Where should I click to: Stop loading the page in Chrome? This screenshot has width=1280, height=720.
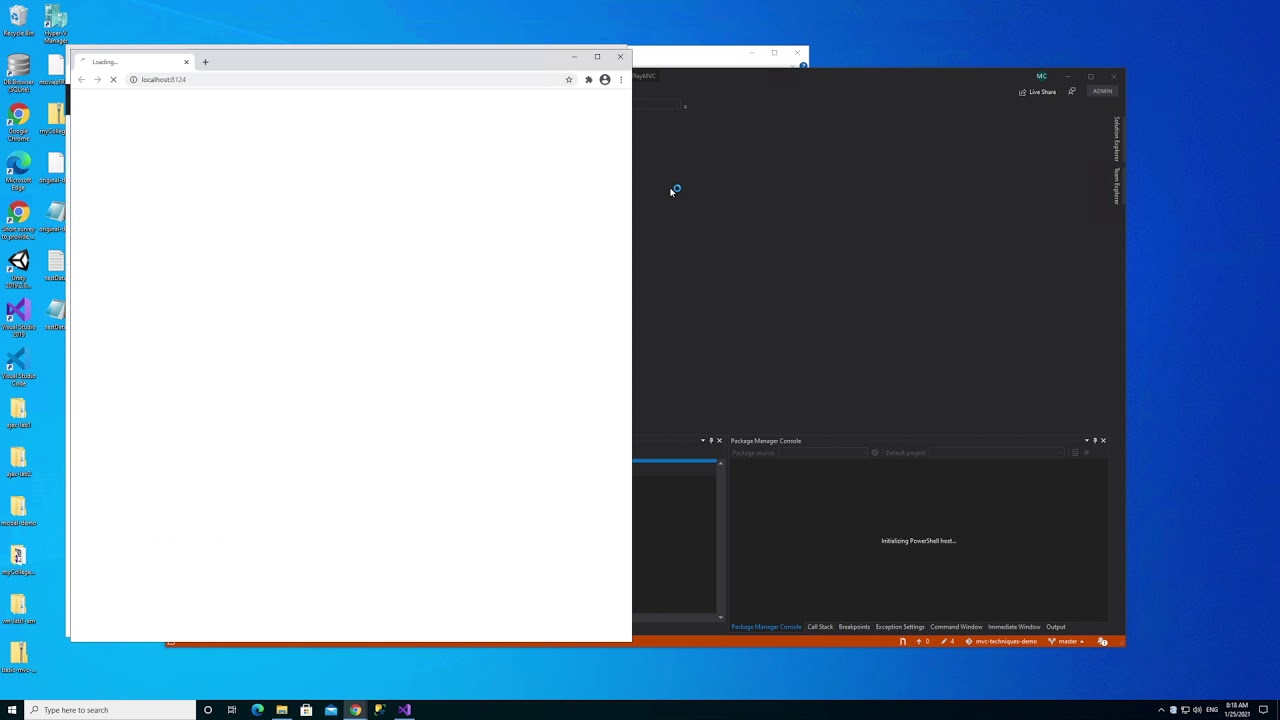113,79
